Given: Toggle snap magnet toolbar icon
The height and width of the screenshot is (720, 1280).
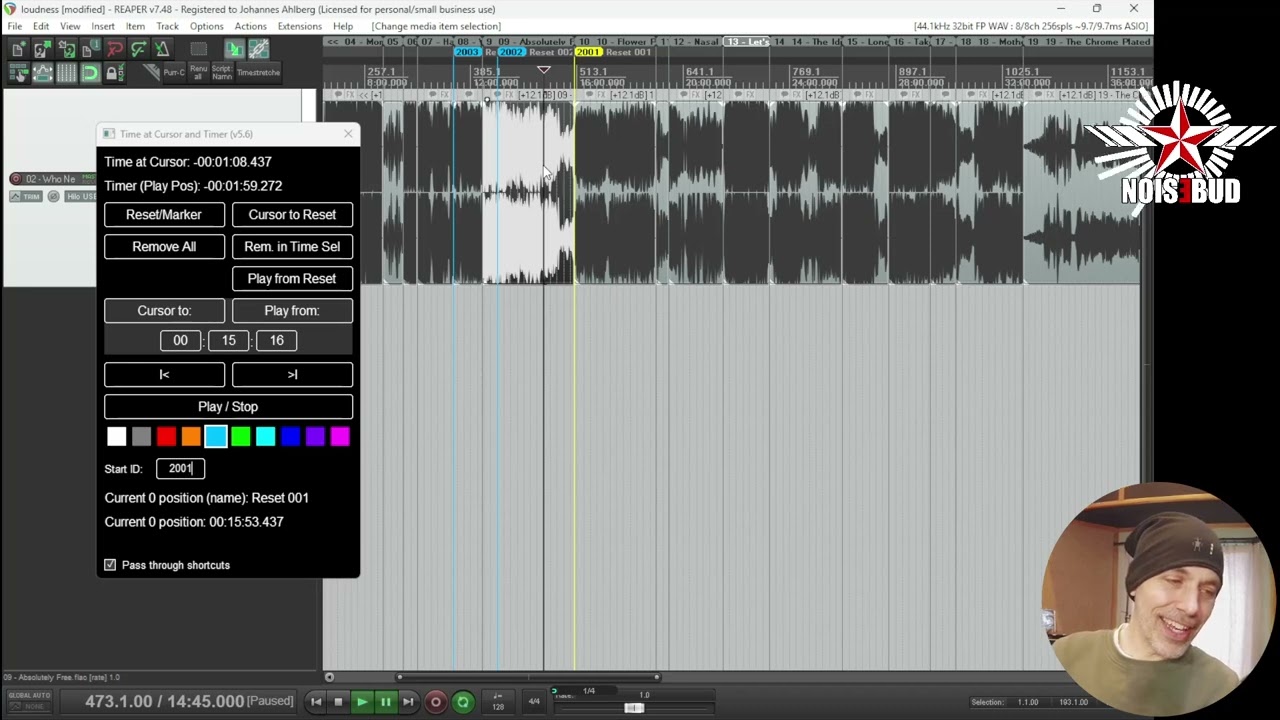Looking at the screenshot, I should 90,73.
